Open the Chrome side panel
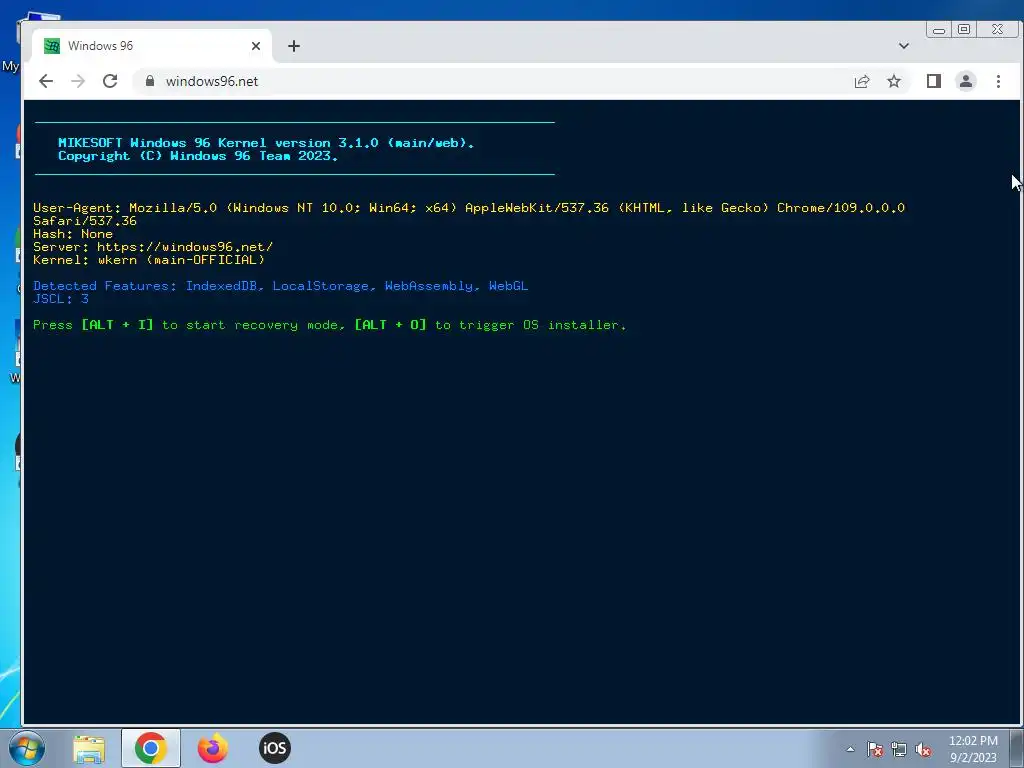The width and height of the screenshot is (1024, 768). click(x=933, y=81)
